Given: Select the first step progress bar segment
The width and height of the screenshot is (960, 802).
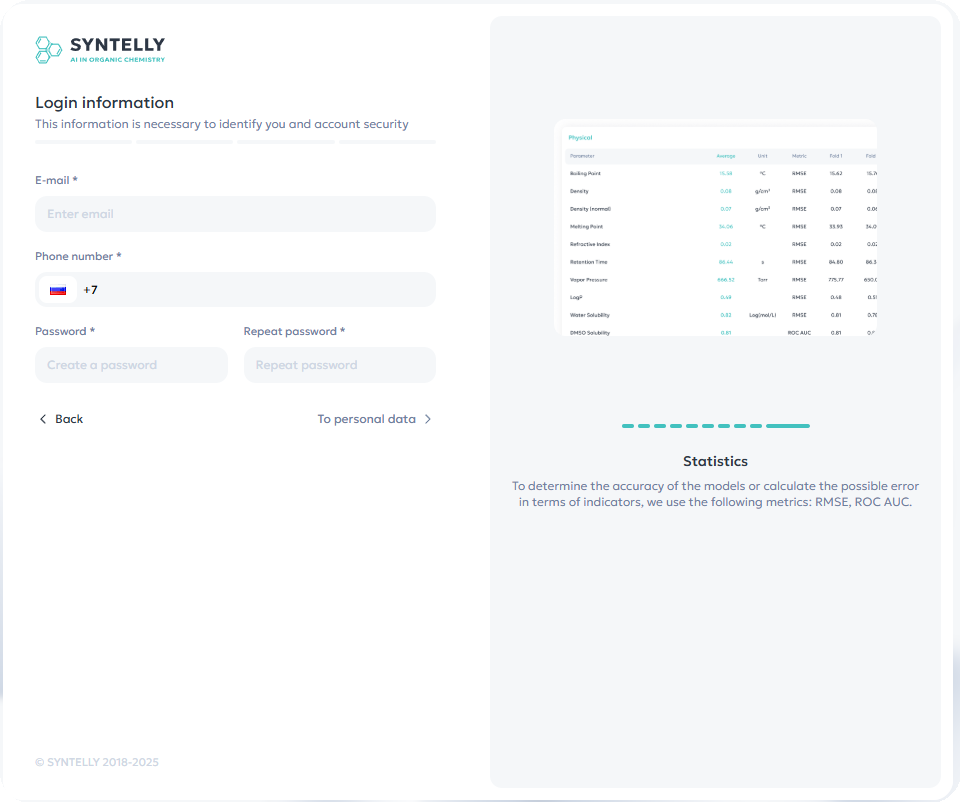Looking at the screenshot, I should [82, 143].
